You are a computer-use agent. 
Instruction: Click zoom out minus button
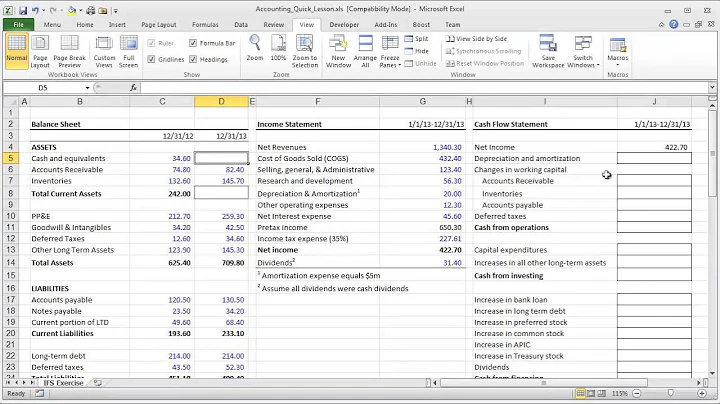[637, 393]
